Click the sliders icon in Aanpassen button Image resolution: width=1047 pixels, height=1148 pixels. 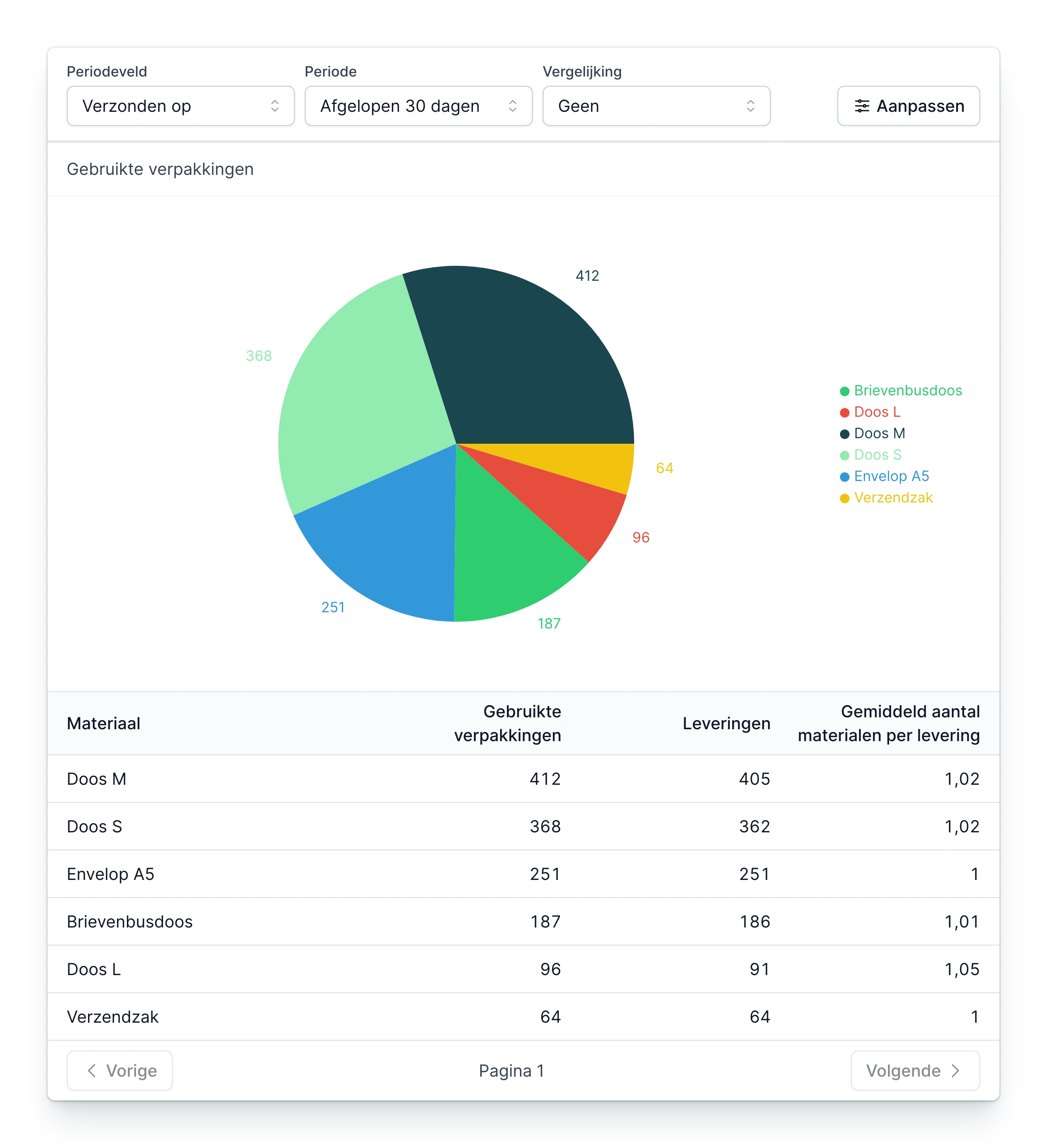click(x=862, y=106)
